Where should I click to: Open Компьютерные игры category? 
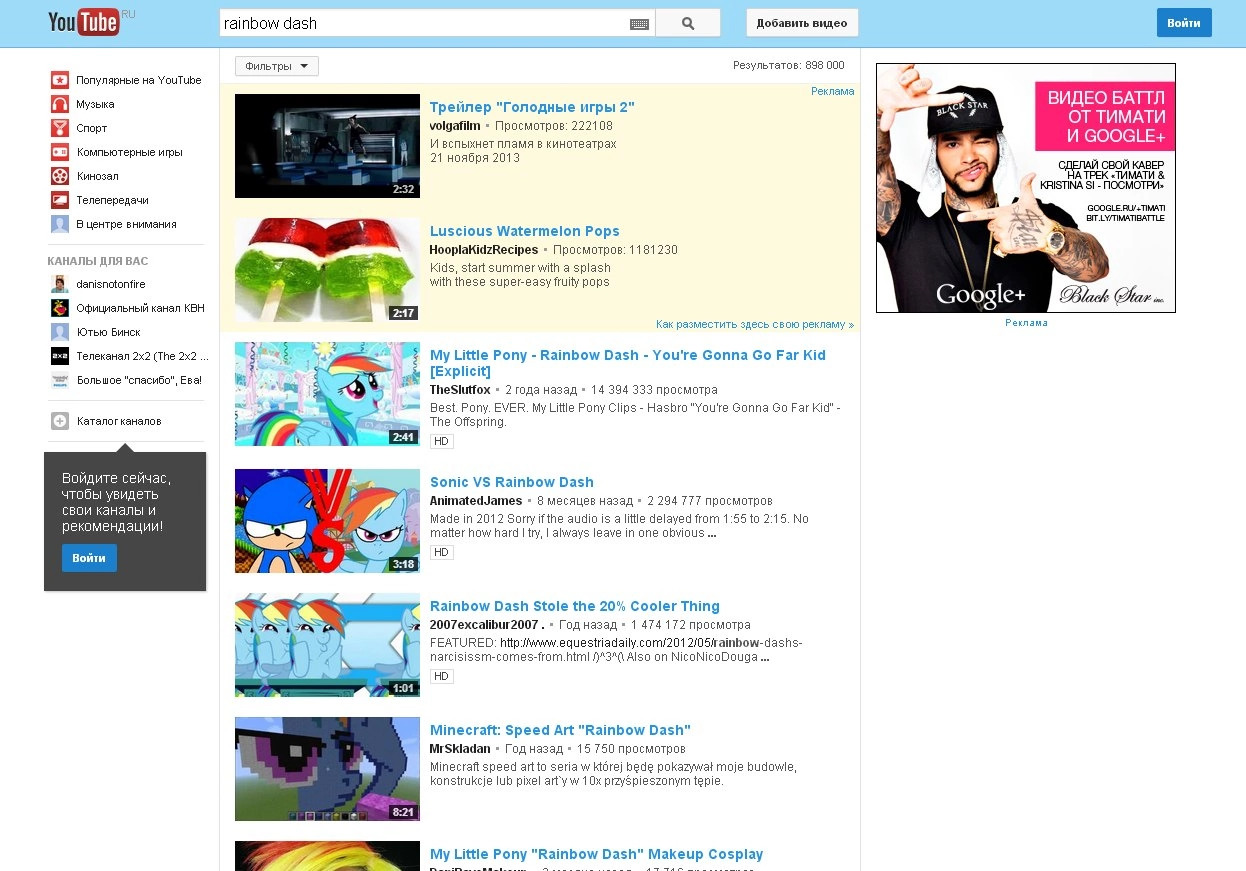(x=129, y=152)
